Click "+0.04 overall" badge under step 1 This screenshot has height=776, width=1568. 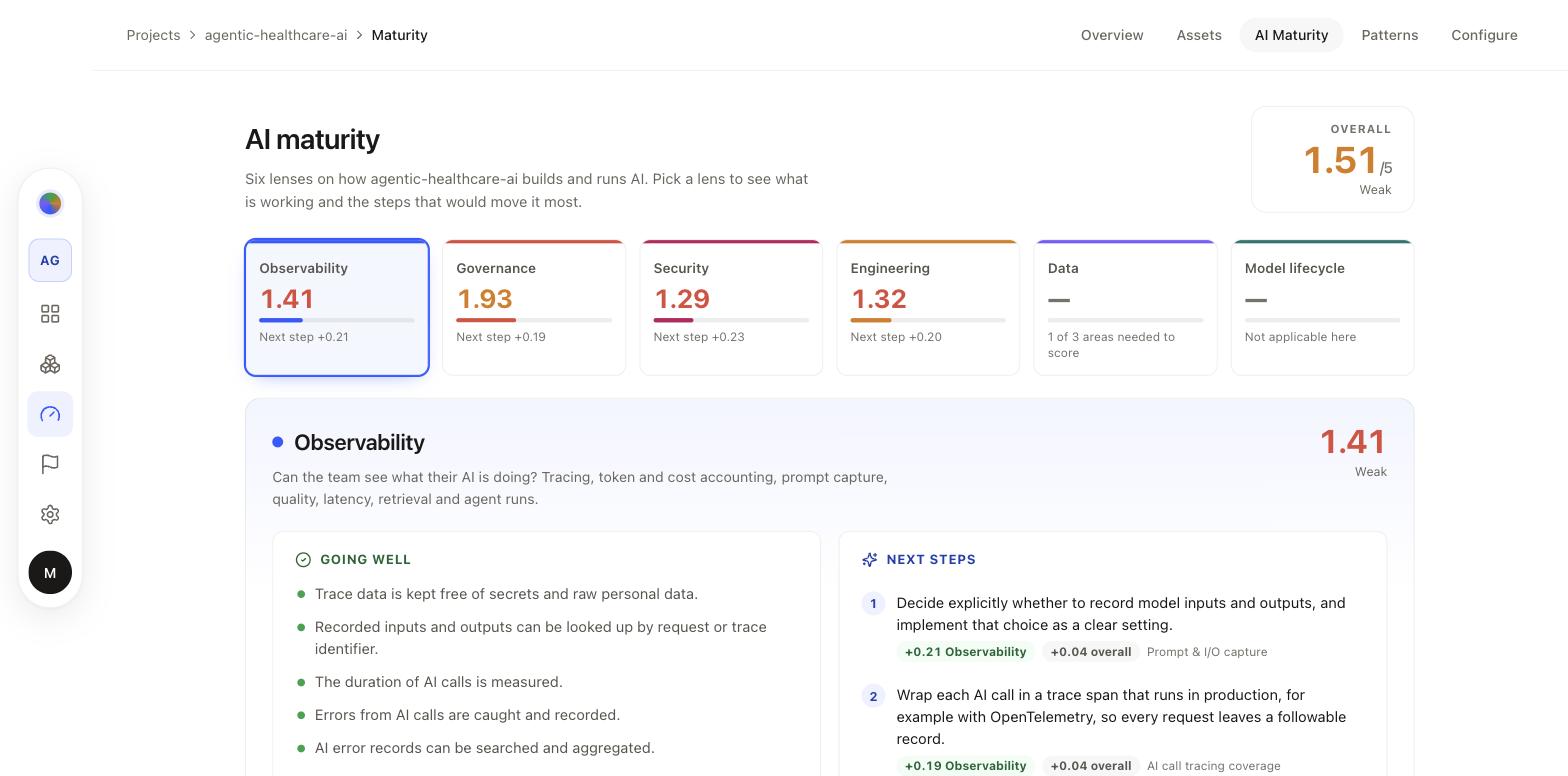[1090, 652]
